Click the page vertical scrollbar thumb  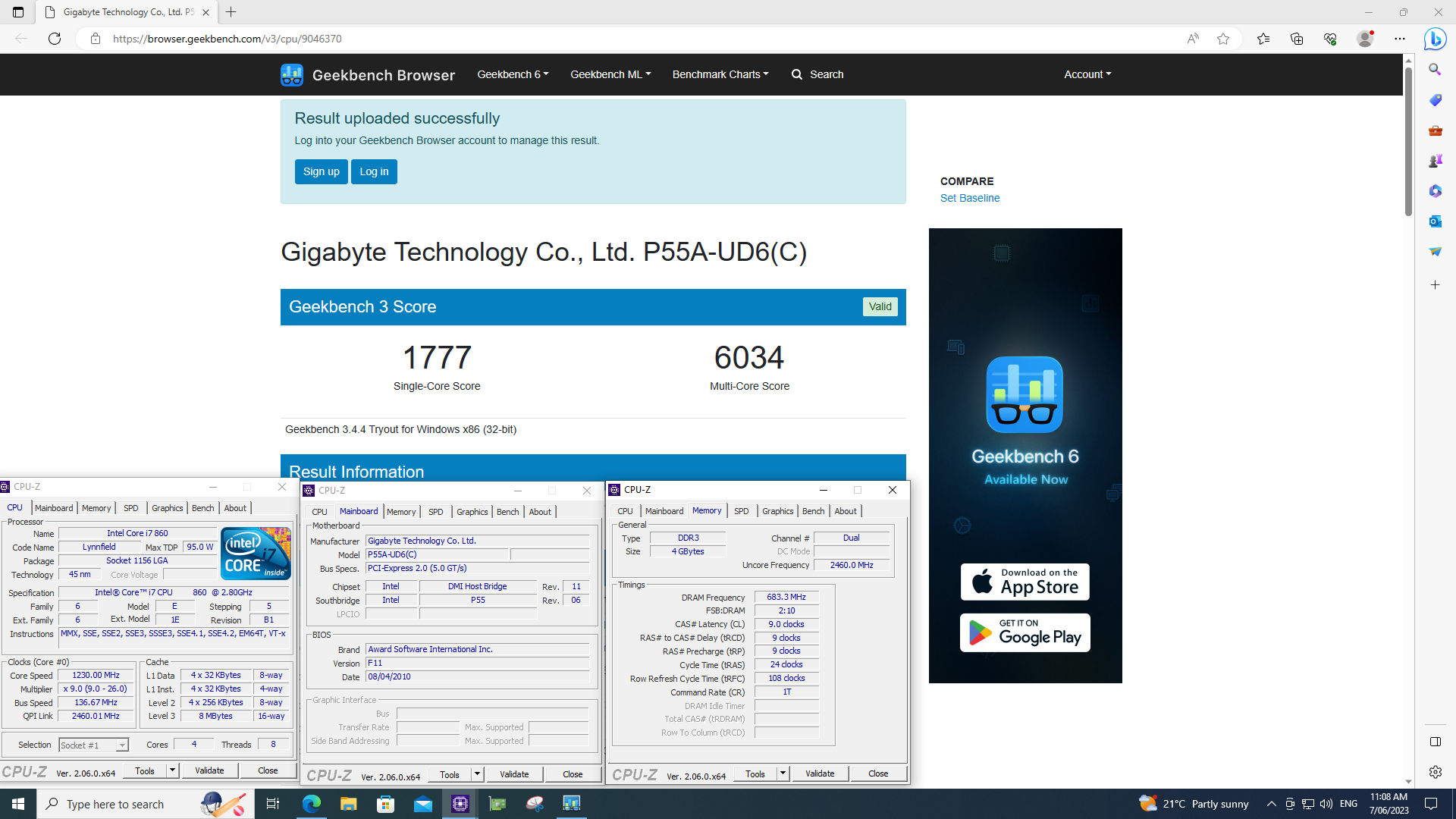(1408, 140)
